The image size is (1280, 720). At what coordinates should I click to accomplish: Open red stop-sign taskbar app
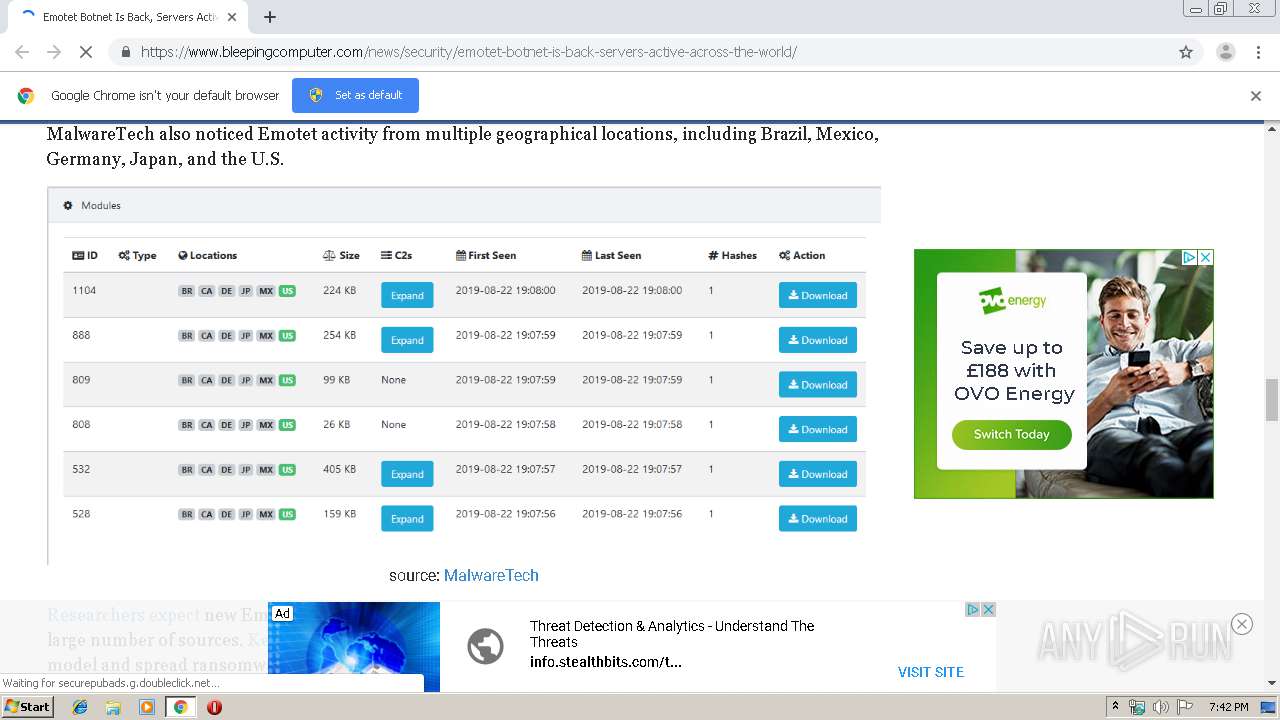point(214,707)
